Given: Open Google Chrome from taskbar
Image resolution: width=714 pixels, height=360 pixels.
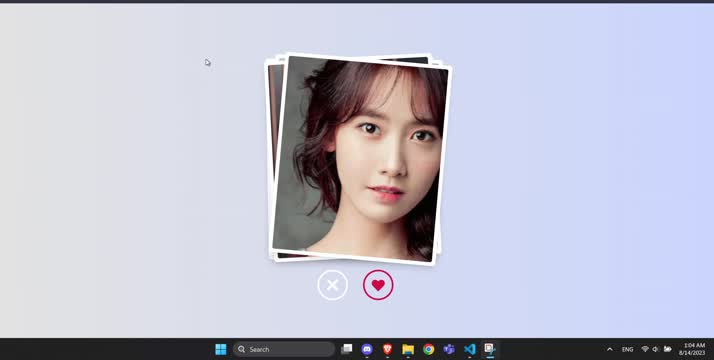Looking at the screenshot, I should point(428,349).
